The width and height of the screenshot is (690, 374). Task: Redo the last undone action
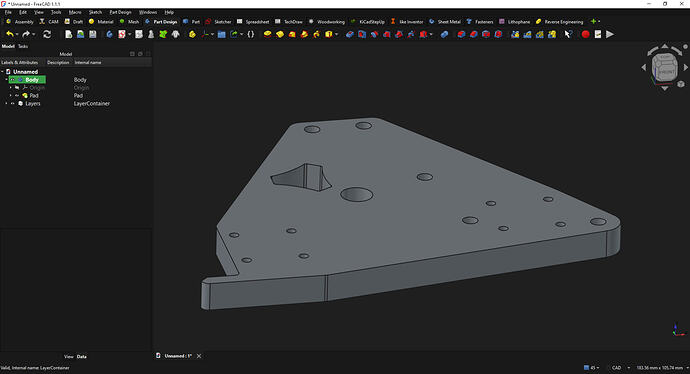pos(26,34)
